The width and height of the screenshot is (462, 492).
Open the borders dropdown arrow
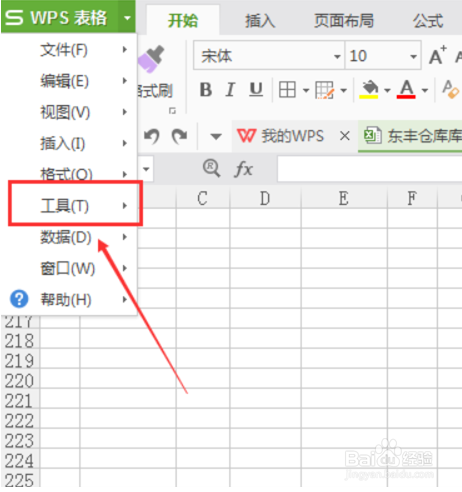306,90
